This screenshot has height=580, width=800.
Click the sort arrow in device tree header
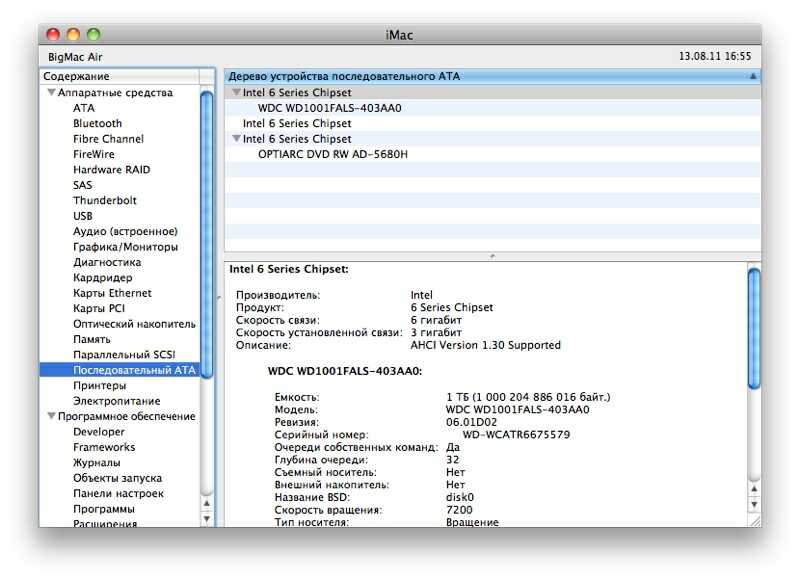753,76
